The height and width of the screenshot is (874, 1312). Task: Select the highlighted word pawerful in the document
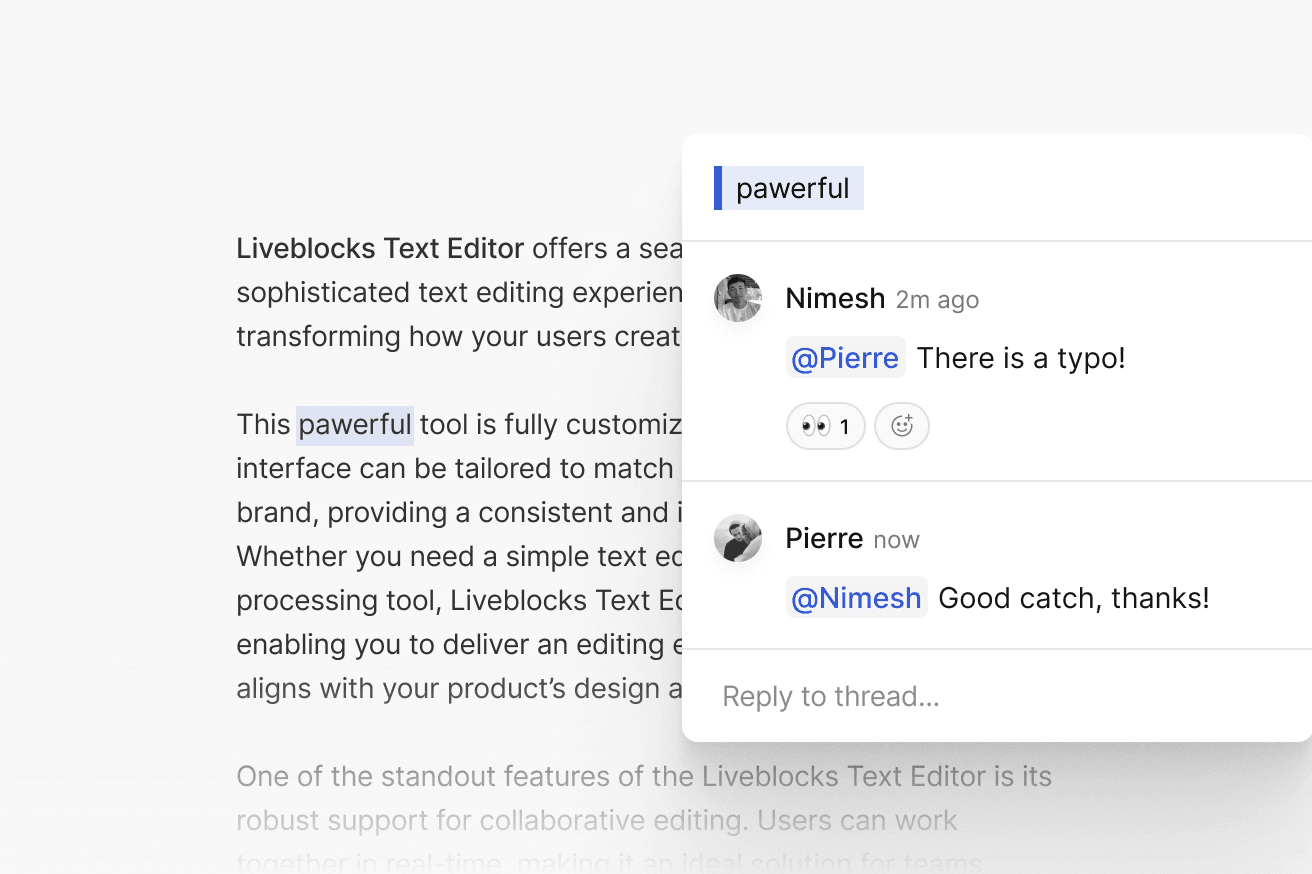coord(355,424)
